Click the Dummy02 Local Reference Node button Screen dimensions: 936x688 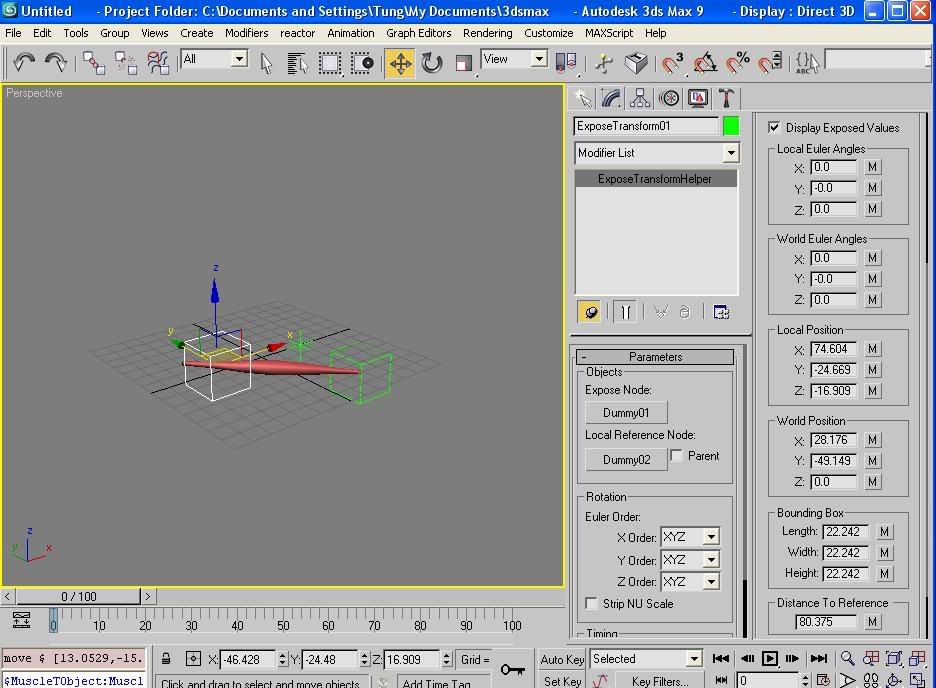[626, 459]
